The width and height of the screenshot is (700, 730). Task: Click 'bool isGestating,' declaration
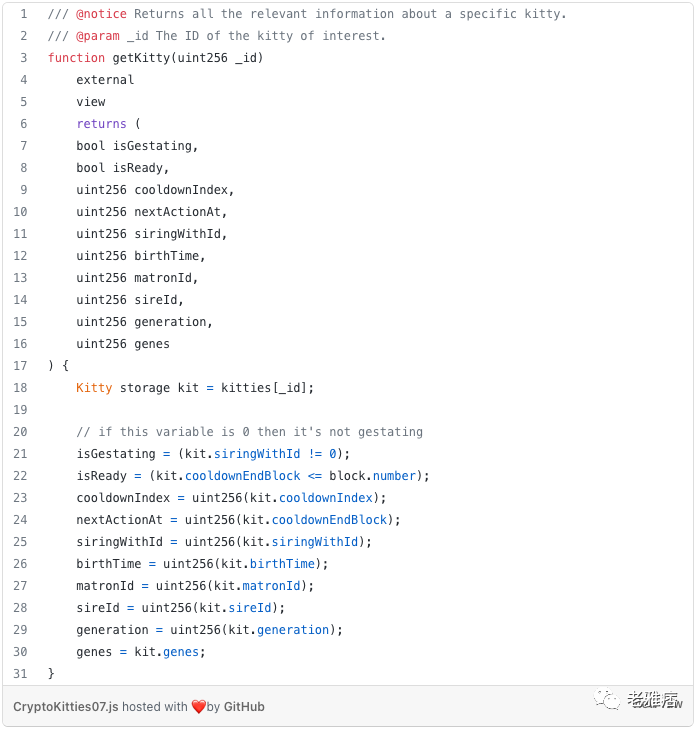click(137, 146)
